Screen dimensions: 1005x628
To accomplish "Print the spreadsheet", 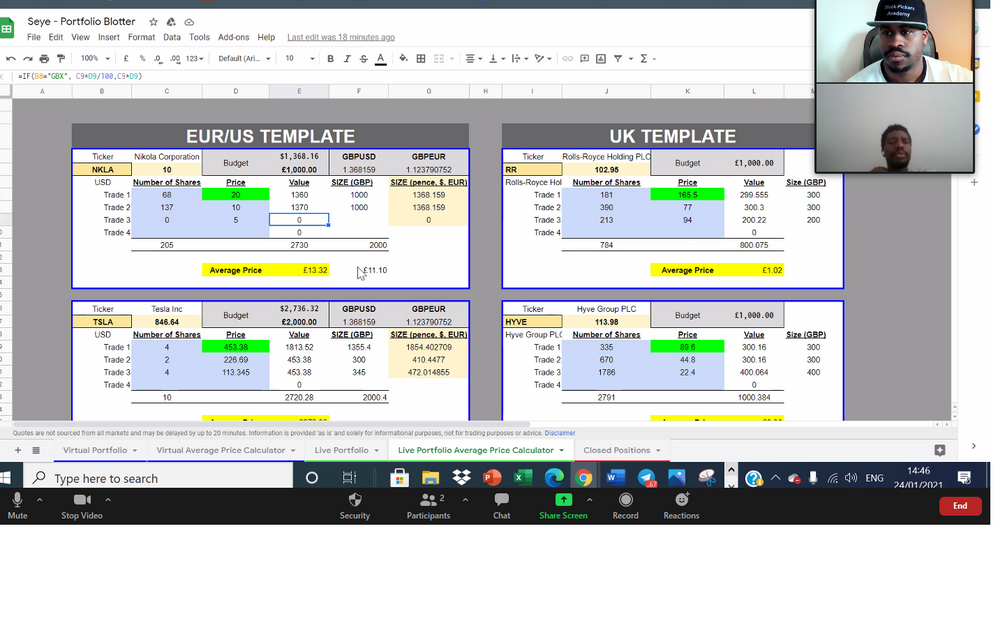I will [x=44, y=58].
